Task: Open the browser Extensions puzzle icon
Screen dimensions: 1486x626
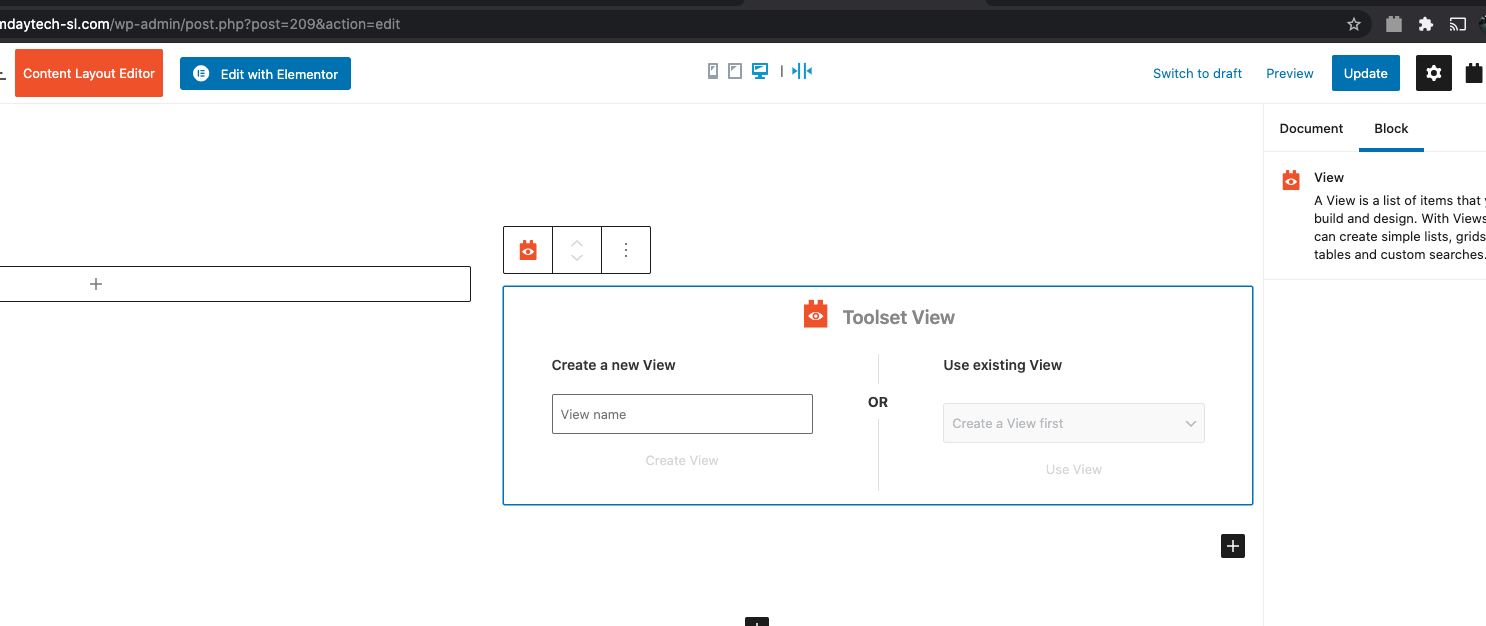Action: coord(1426,24)
